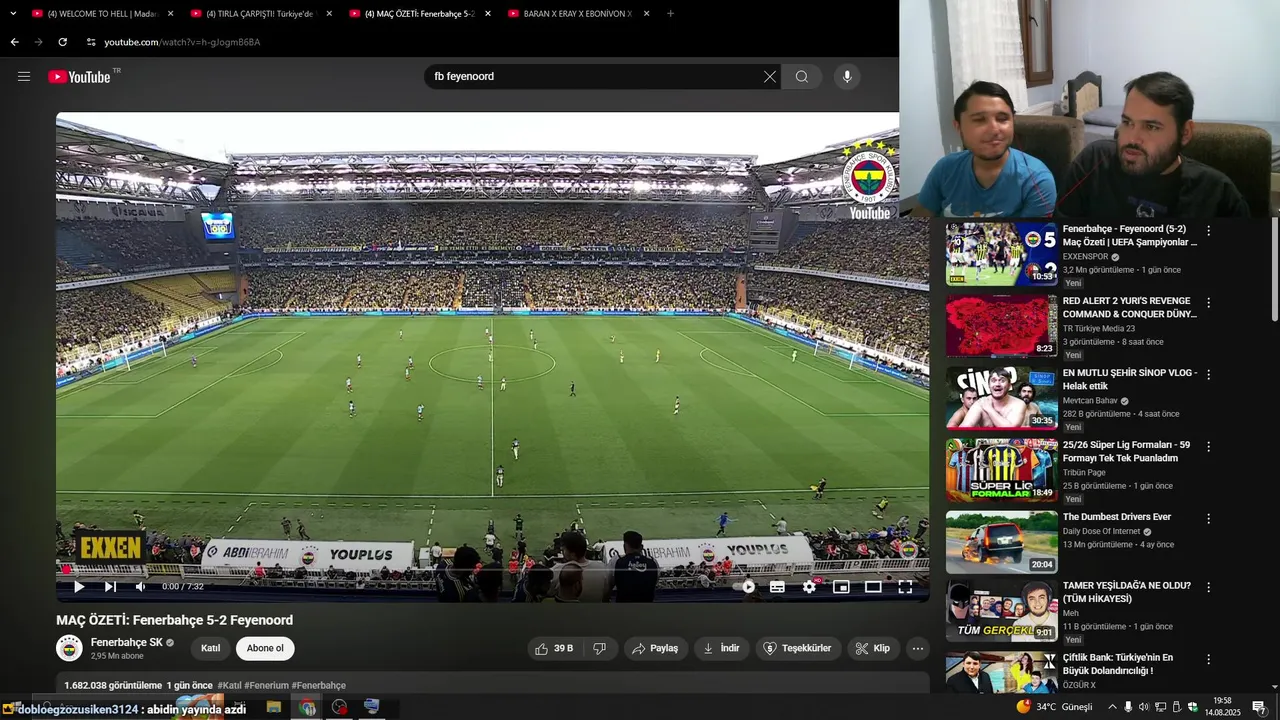Click the #Katıl hashtag
The image size is (1280, 720).
click(229, 685)
